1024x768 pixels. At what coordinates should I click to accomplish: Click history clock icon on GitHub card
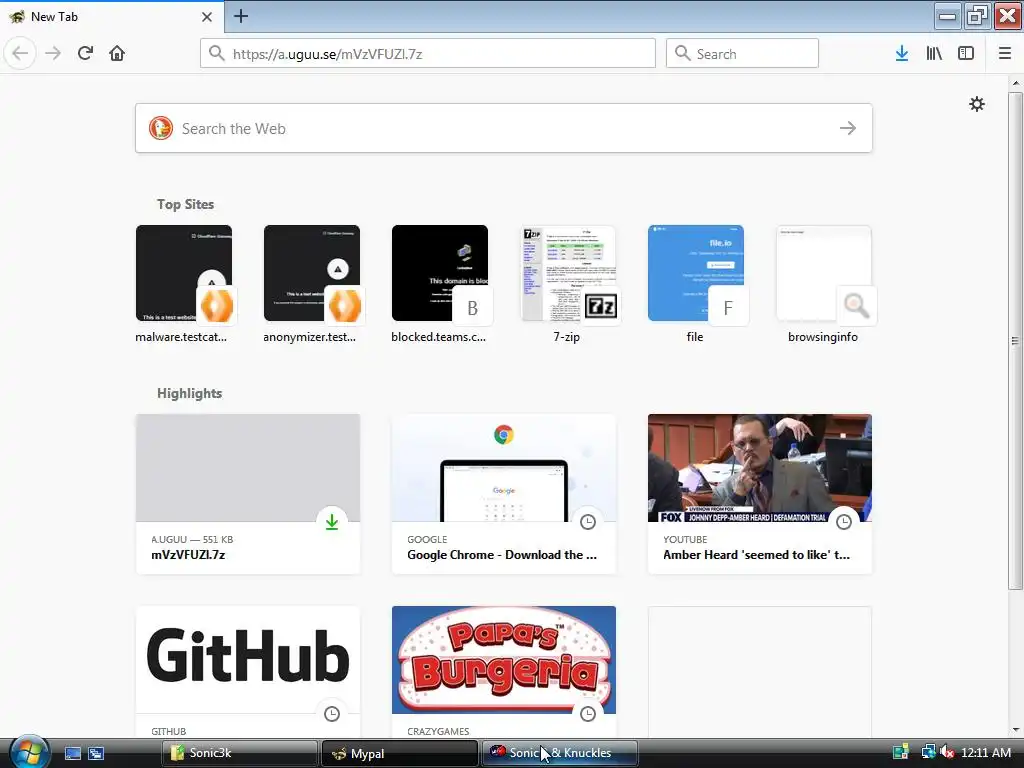(332, 714)
